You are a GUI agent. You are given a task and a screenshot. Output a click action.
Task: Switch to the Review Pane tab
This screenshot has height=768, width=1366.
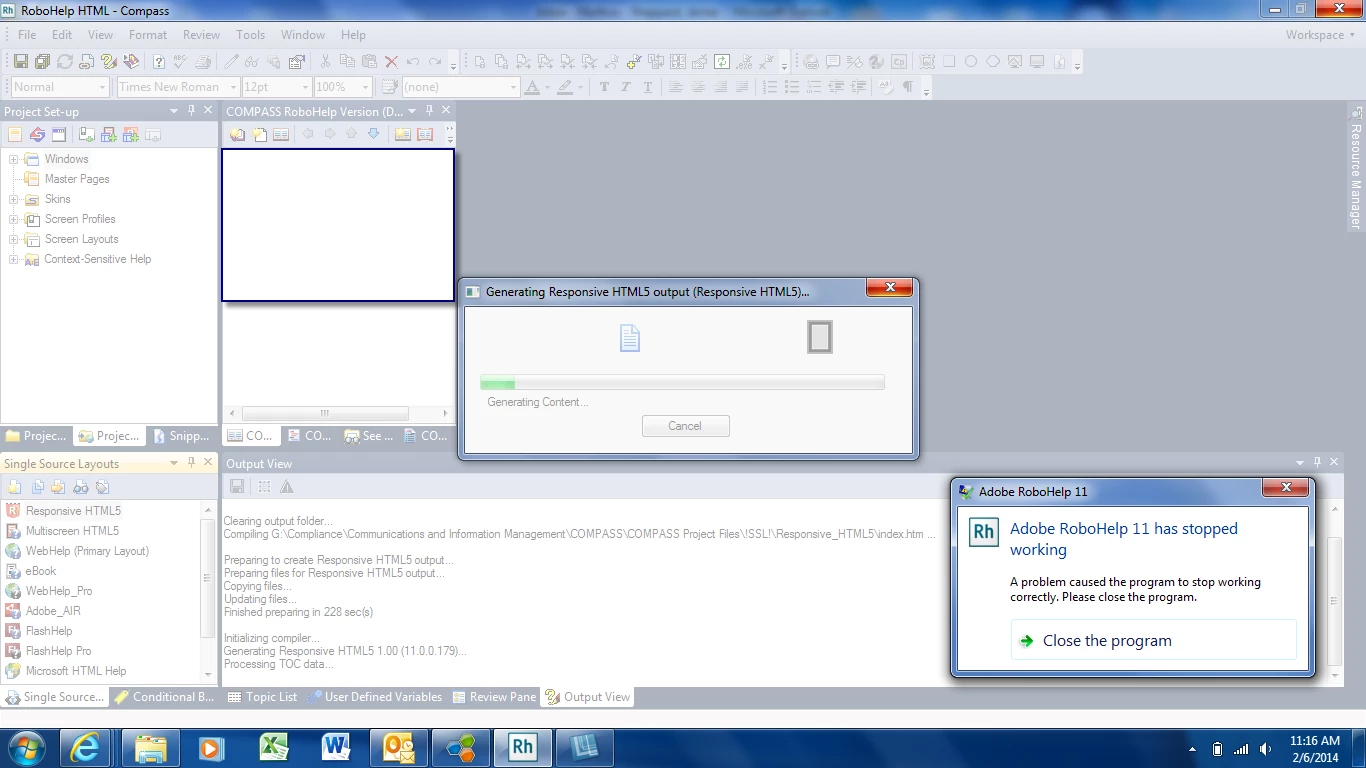(x=494, y=697)
